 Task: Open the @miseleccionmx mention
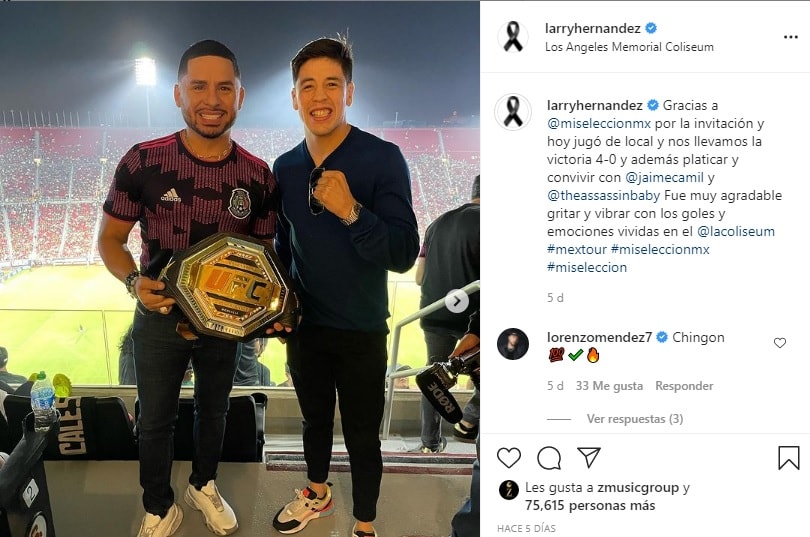tap(599, 123)
